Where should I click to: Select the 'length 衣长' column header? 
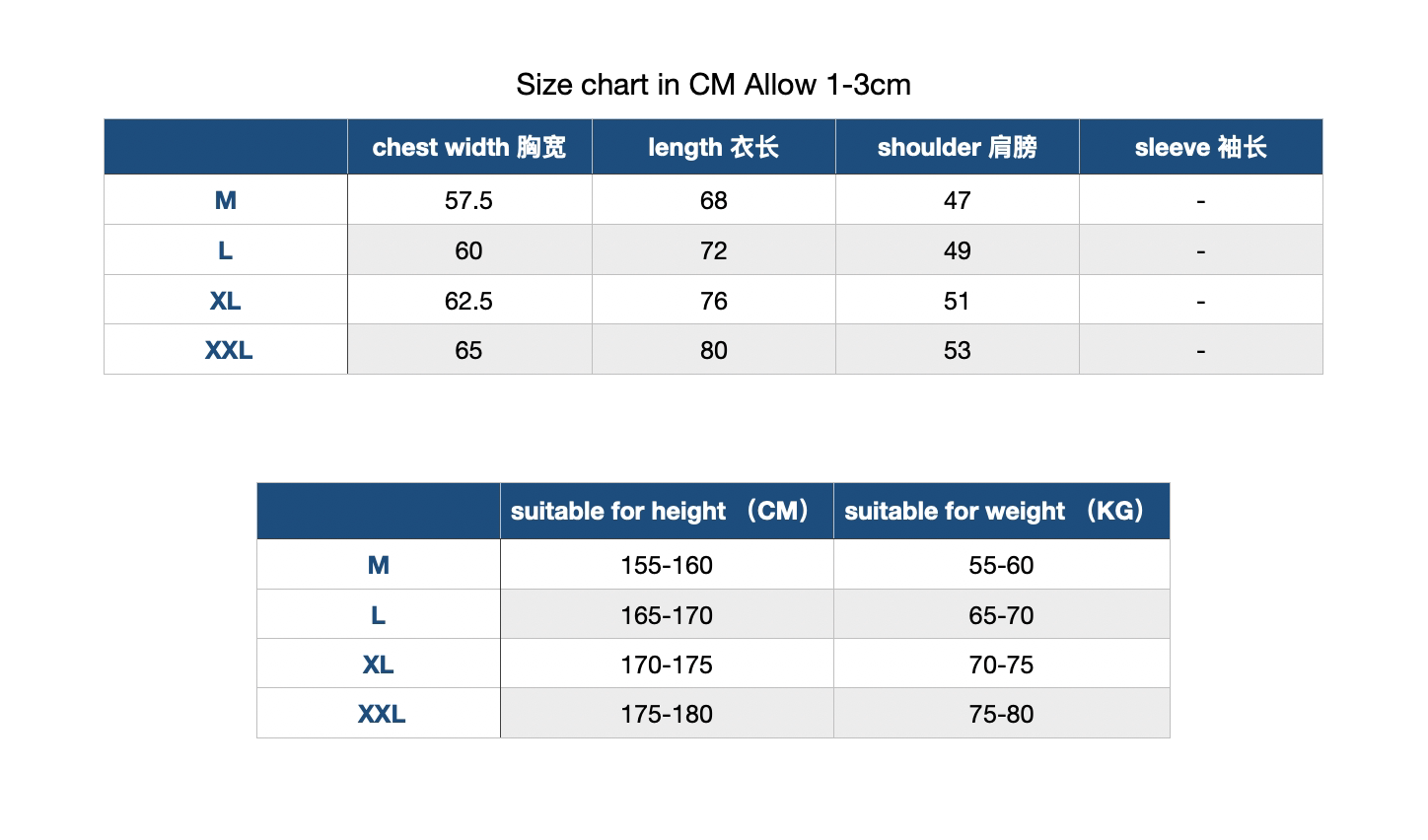point(713,148)
